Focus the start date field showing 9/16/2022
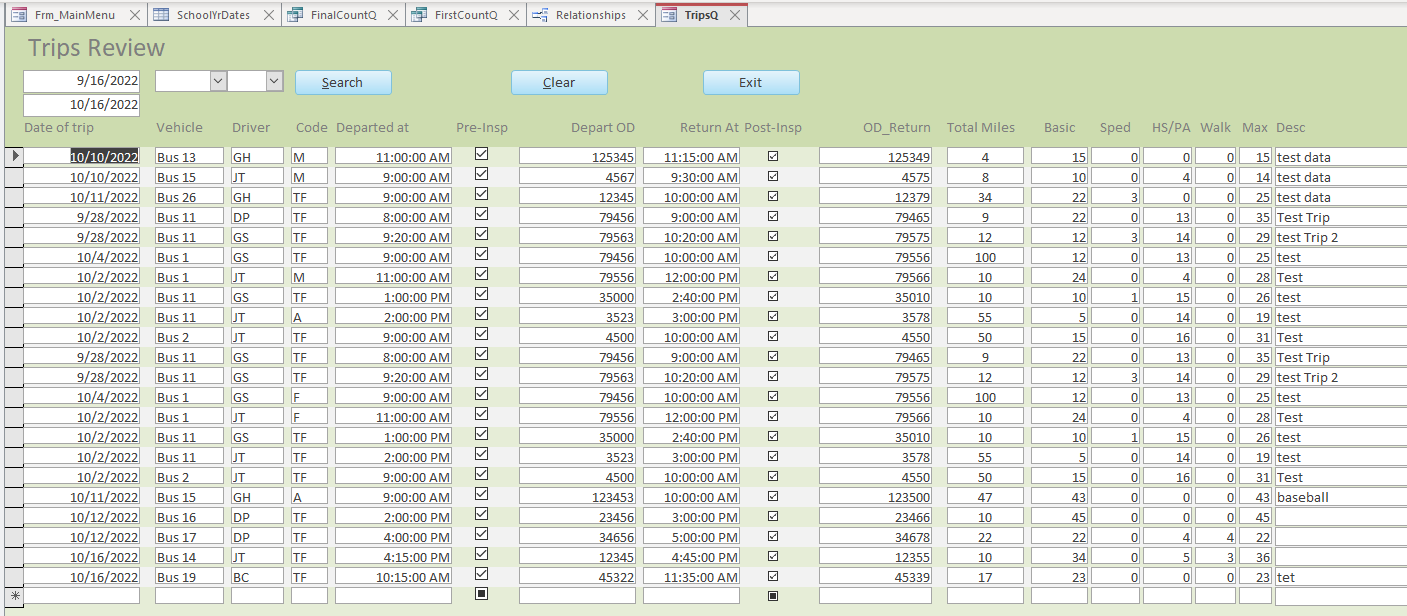 [82, 81]
